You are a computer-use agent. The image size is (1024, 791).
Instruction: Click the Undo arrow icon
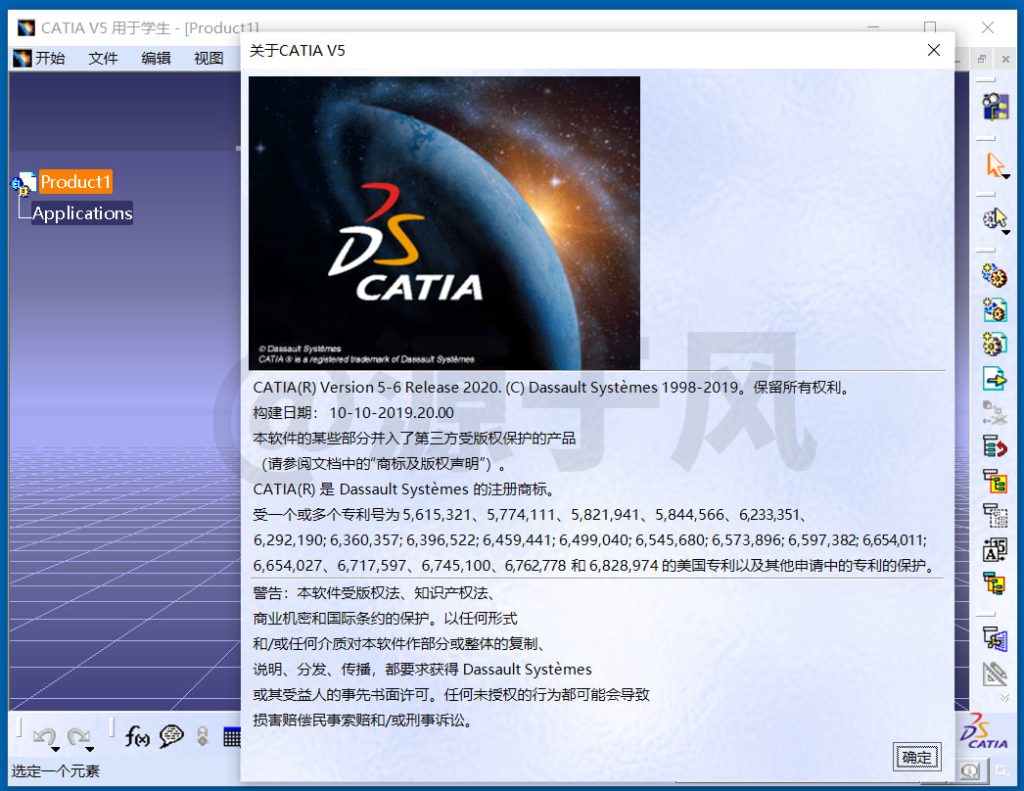point(44,736)
